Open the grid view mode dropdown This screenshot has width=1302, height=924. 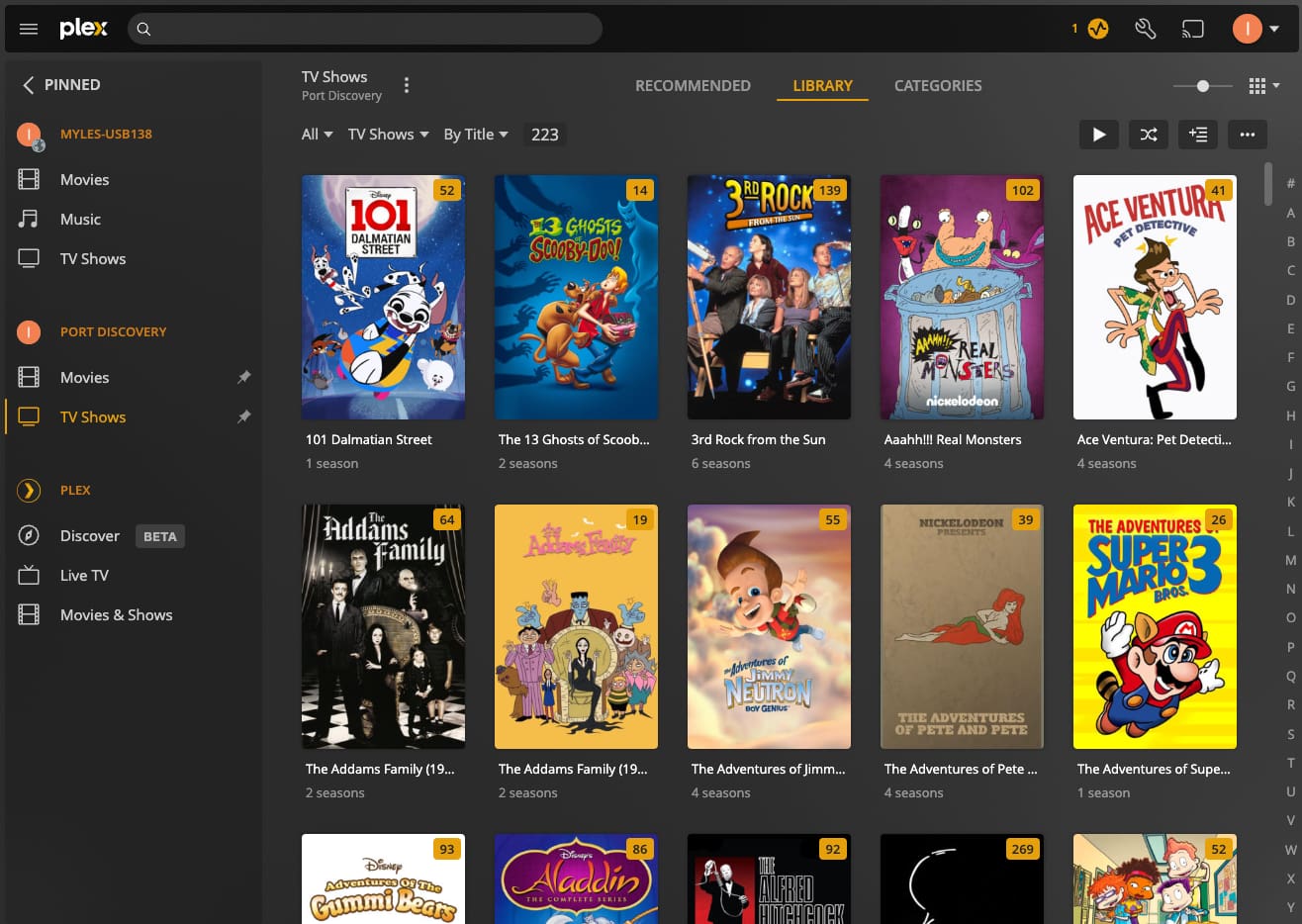point(1263,86)
